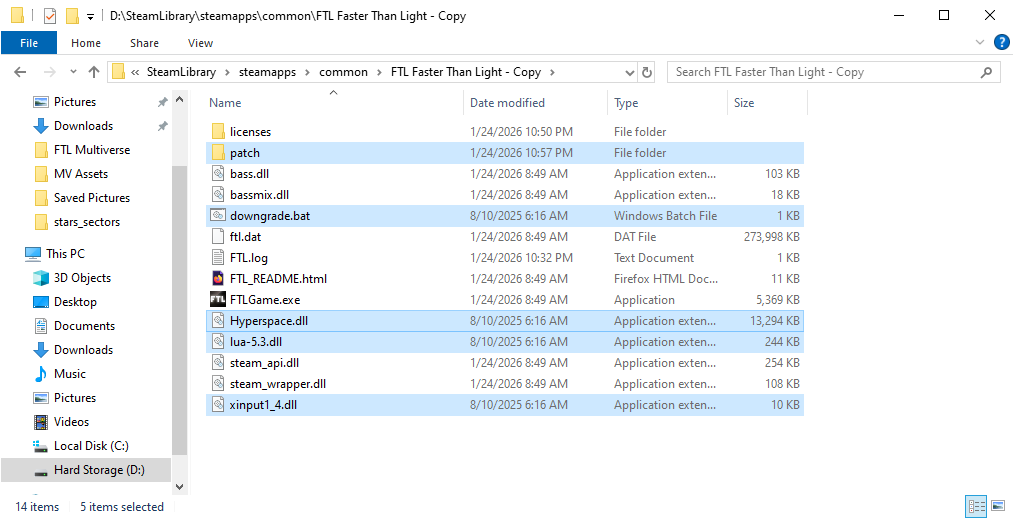
Task: Click the search magnifier icon
Action: pos(986,72)
